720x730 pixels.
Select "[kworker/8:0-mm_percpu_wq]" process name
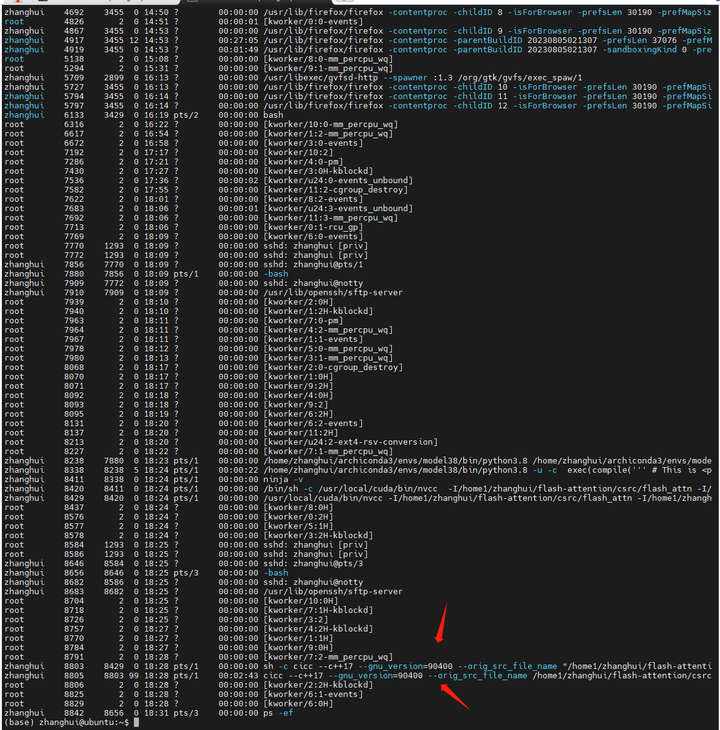(x=328, y=59)
